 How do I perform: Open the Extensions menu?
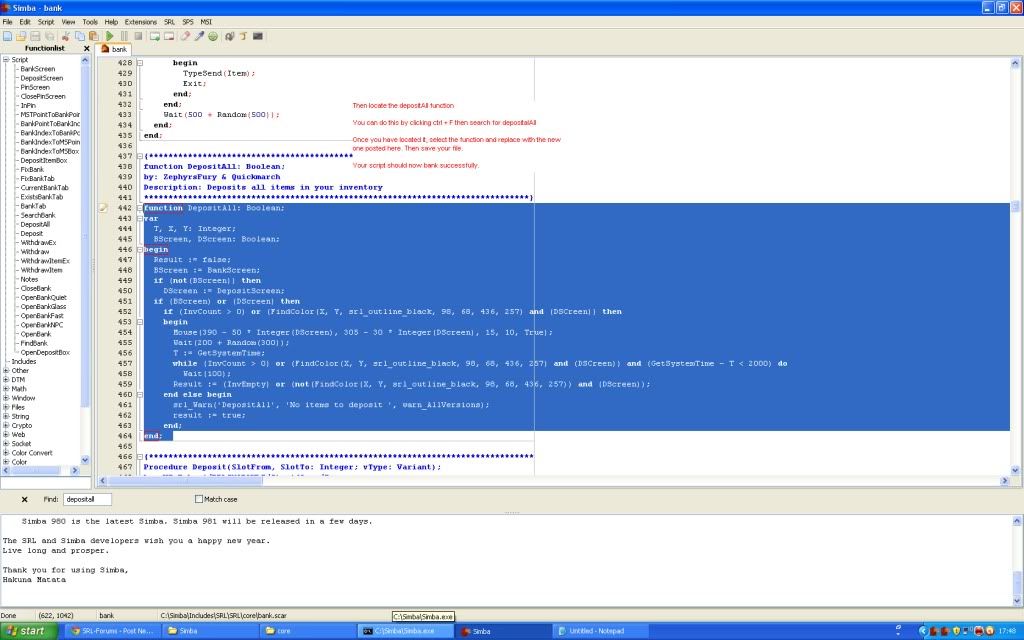click(140, 21)
